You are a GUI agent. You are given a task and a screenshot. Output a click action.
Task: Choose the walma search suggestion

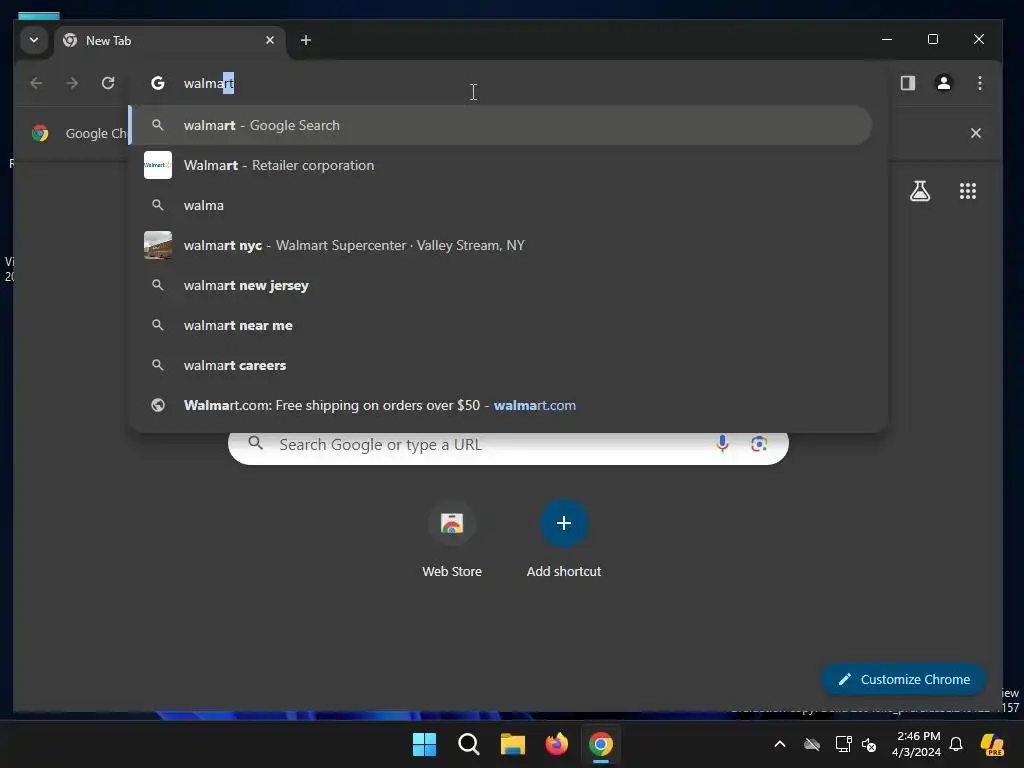click(501, 205)
